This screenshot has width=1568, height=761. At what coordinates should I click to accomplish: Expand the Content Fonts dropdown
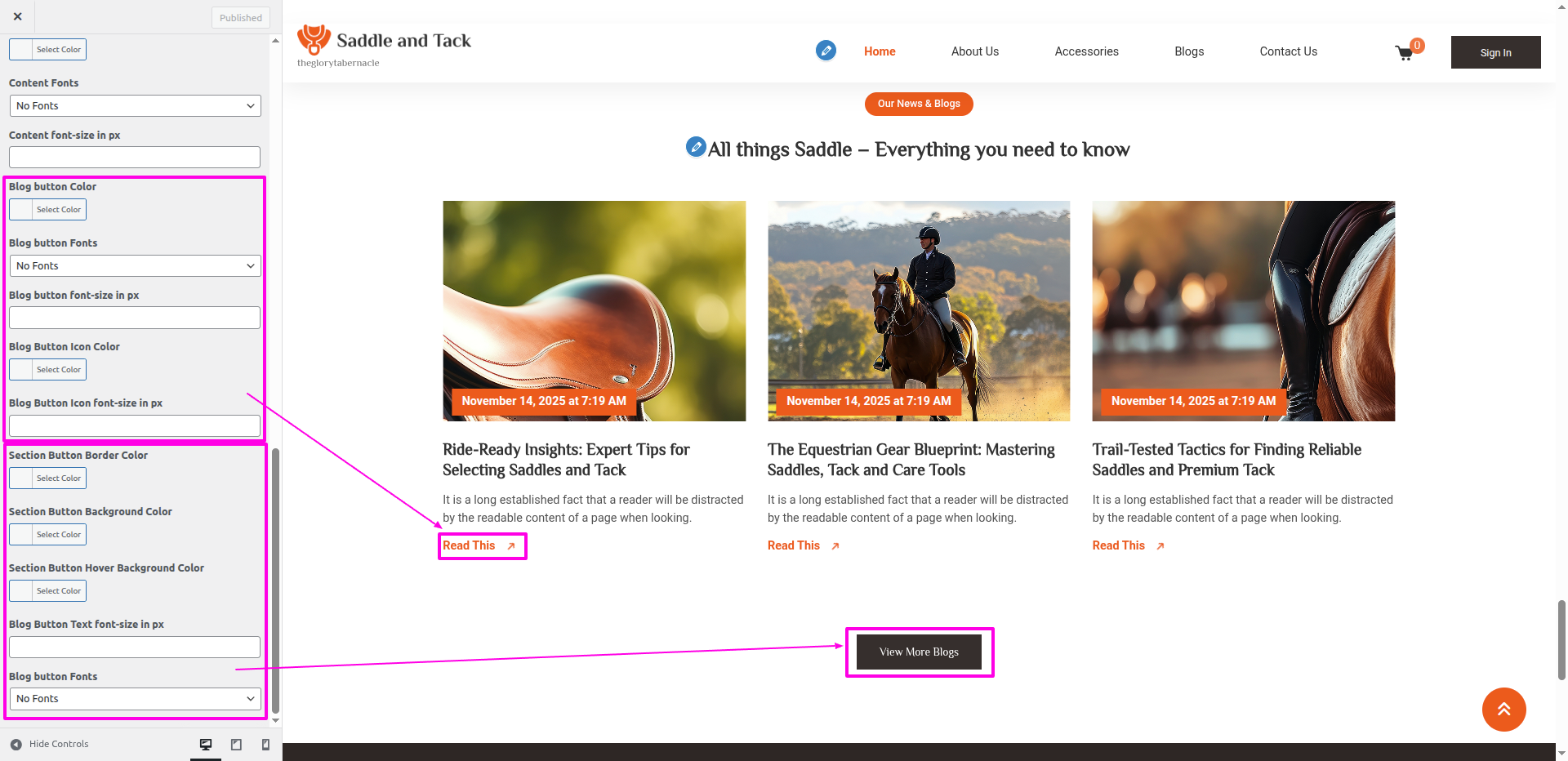pos(135,106)
